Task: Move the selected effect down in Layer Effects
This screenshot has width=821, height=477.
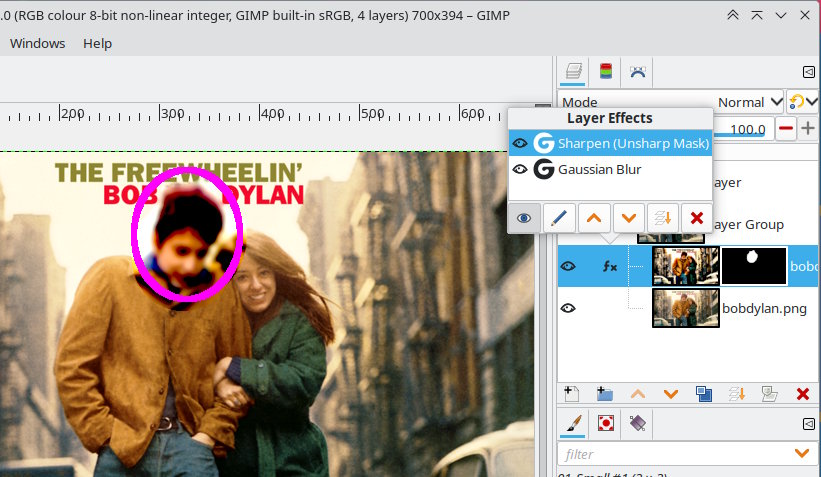Action: (x=628, y=216)
